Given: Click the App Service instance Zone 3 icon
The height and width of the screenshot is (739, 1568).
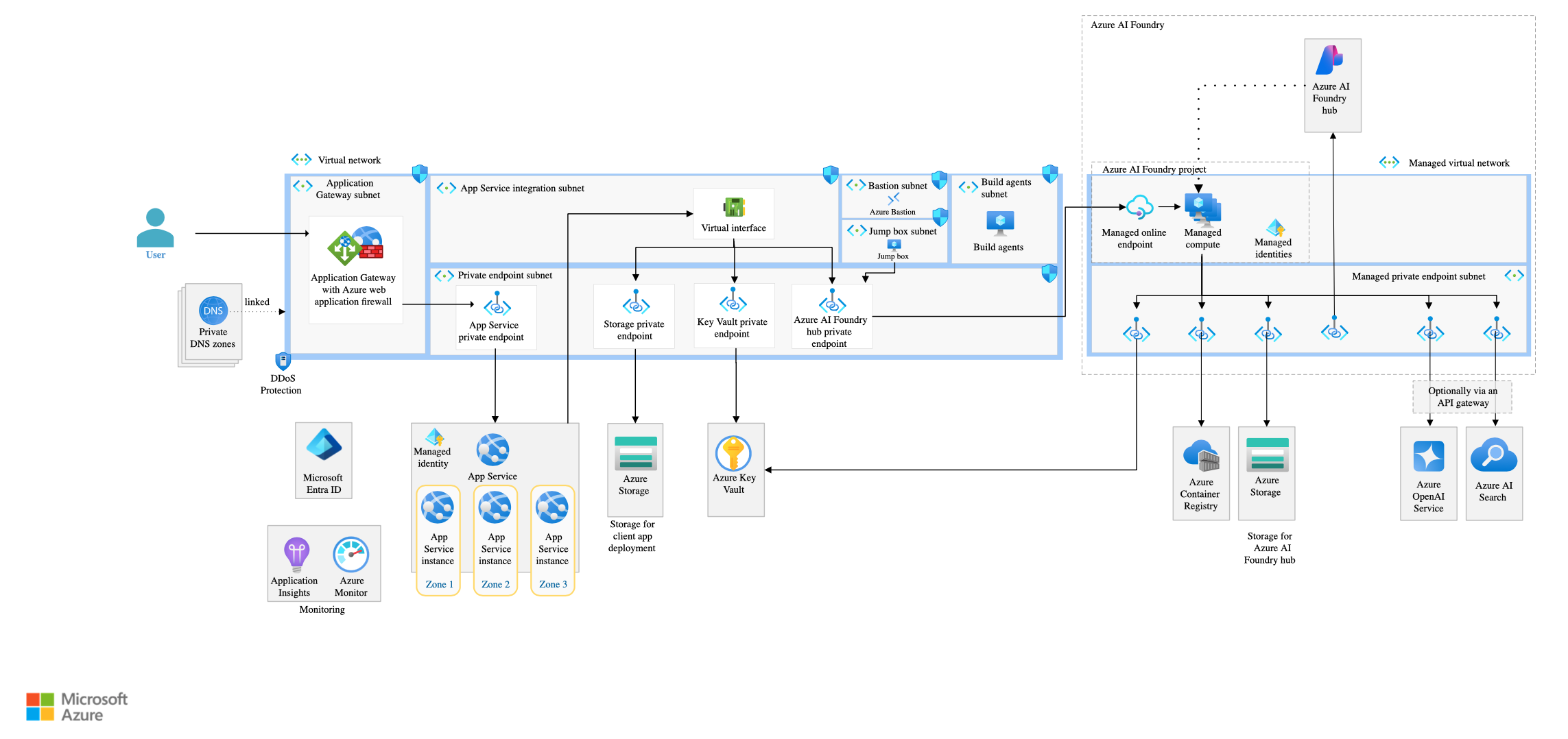Looking at the screenshot, I should 552,508.
